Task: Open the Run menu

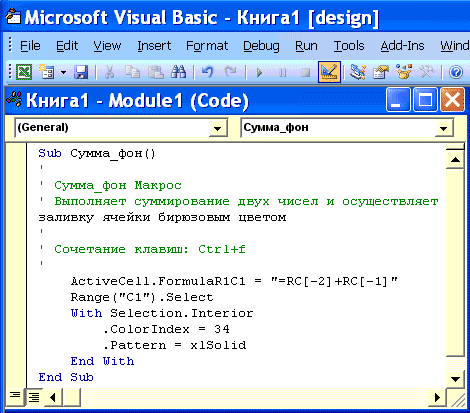Action: (x=306, y=46)
